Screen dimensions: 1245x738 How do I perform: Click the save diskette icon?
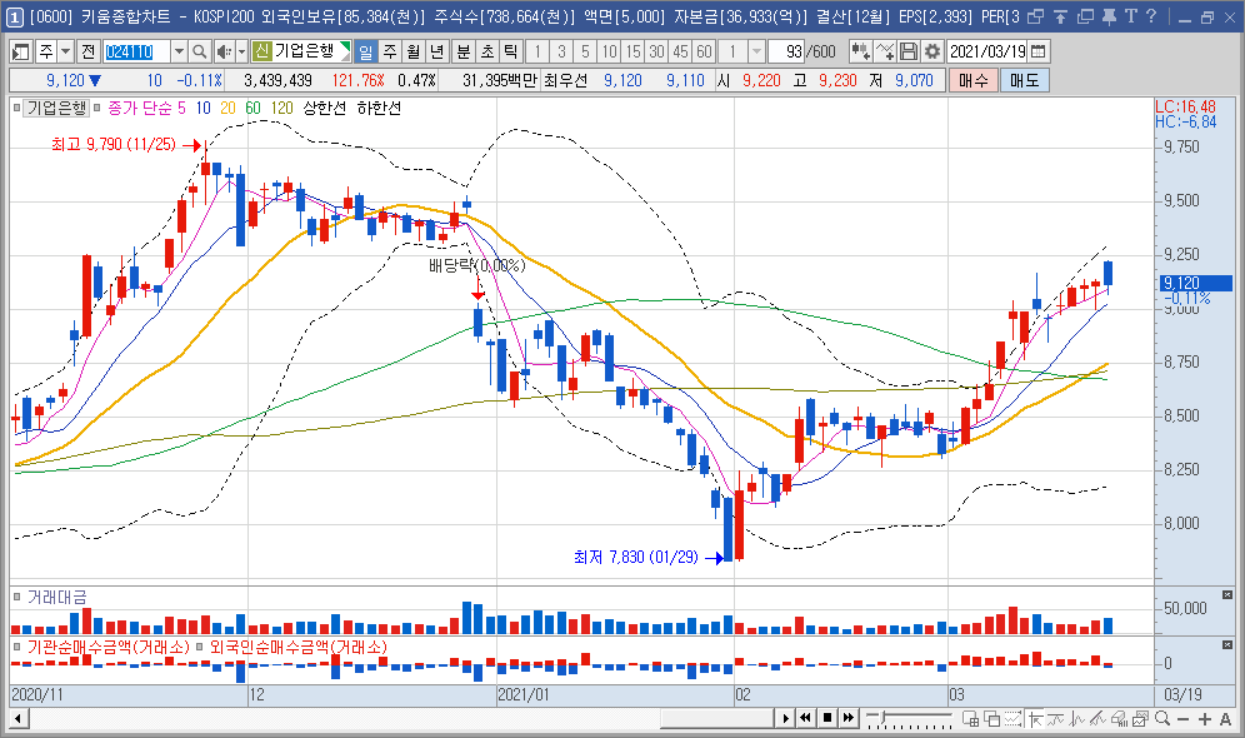(x=908, y=51)
